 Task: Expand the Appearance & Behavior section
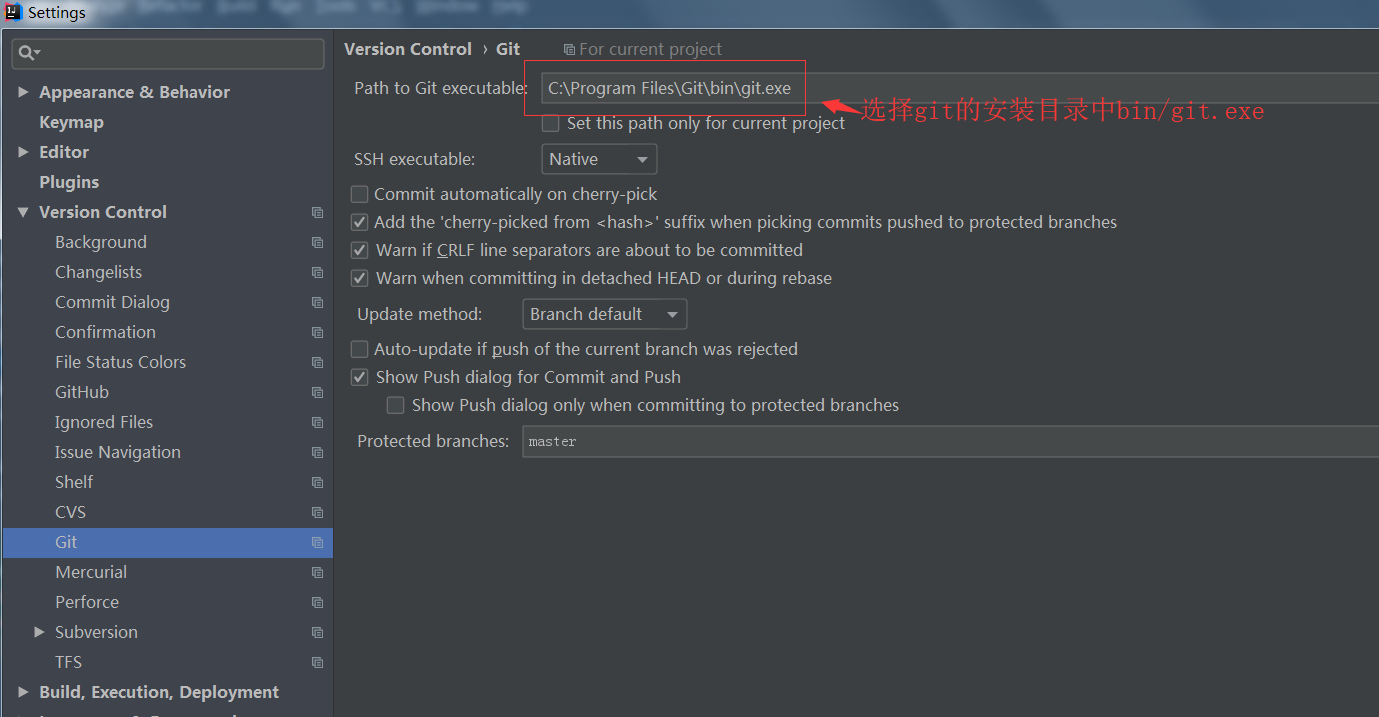click(x=23, y=92)
